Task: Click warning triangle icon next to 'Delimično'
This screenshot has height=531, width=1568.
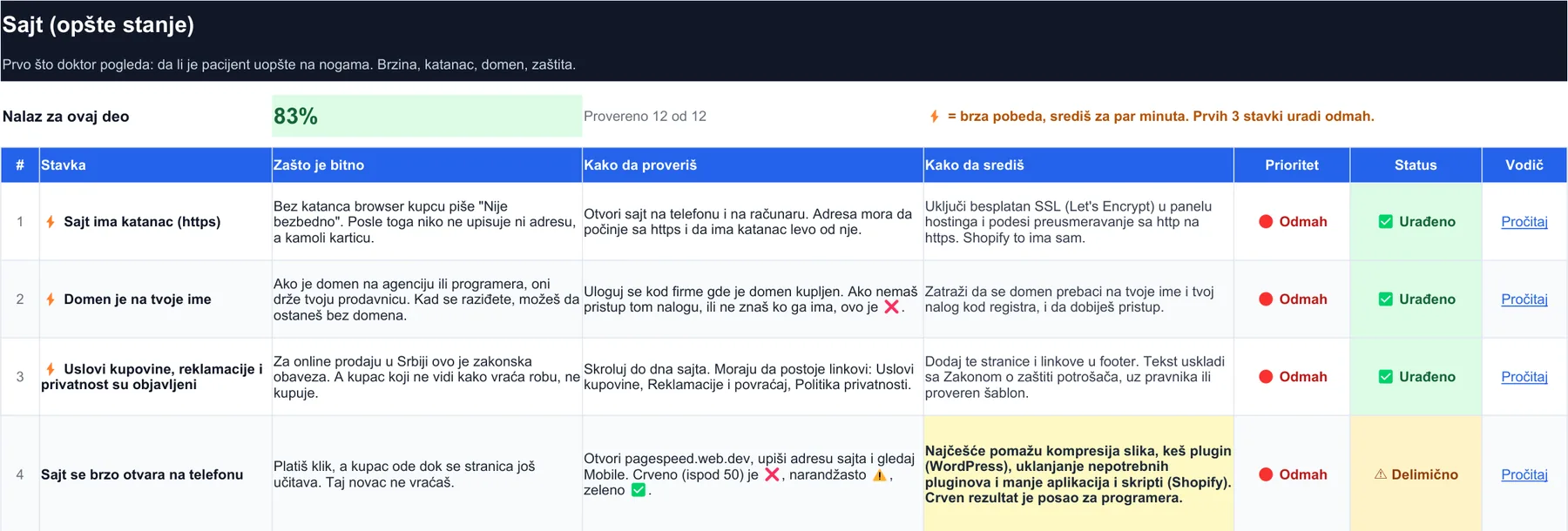Action: coord(1381,474)
